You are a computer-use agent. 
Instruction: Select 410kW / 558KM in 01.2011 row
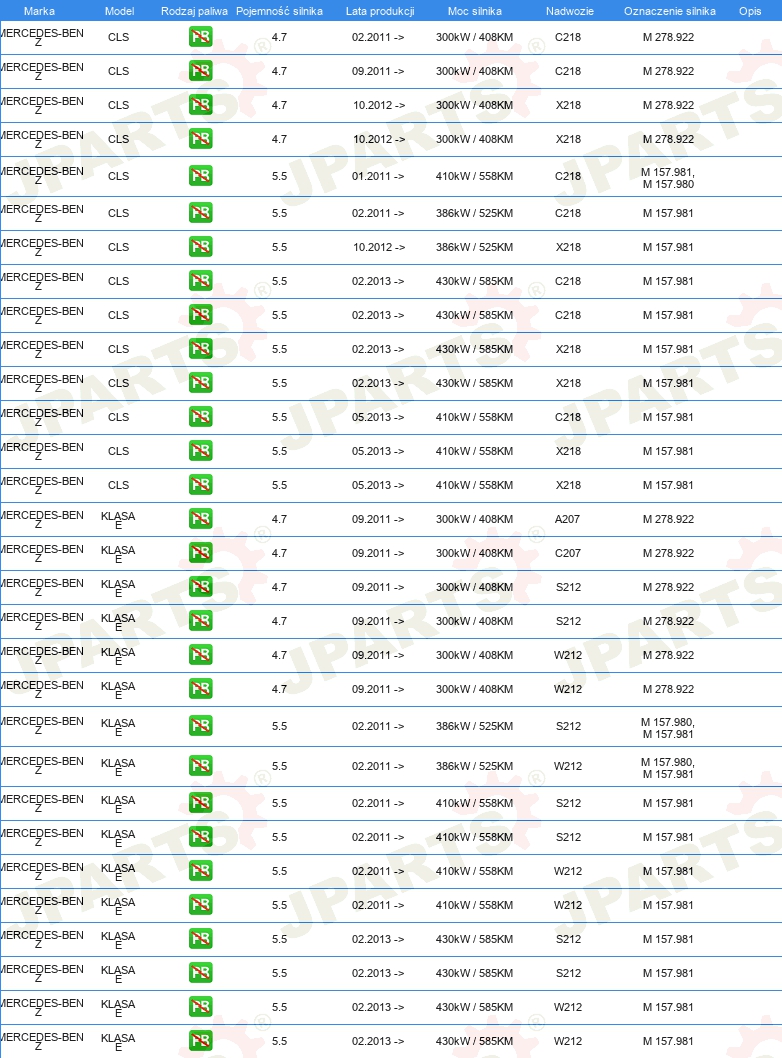tap(474, 176)
